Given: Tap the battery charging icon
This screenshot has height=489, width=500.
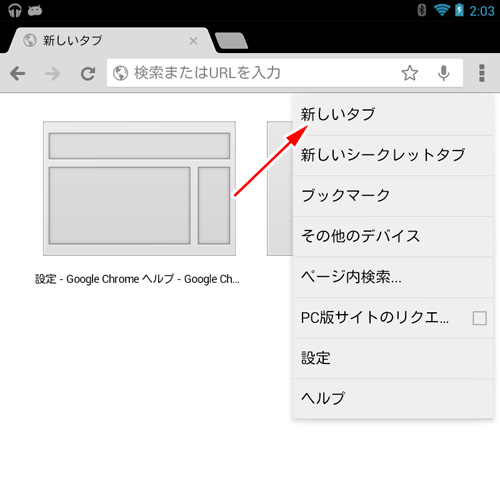Looking at the screenshot, I should pos(459,10).
